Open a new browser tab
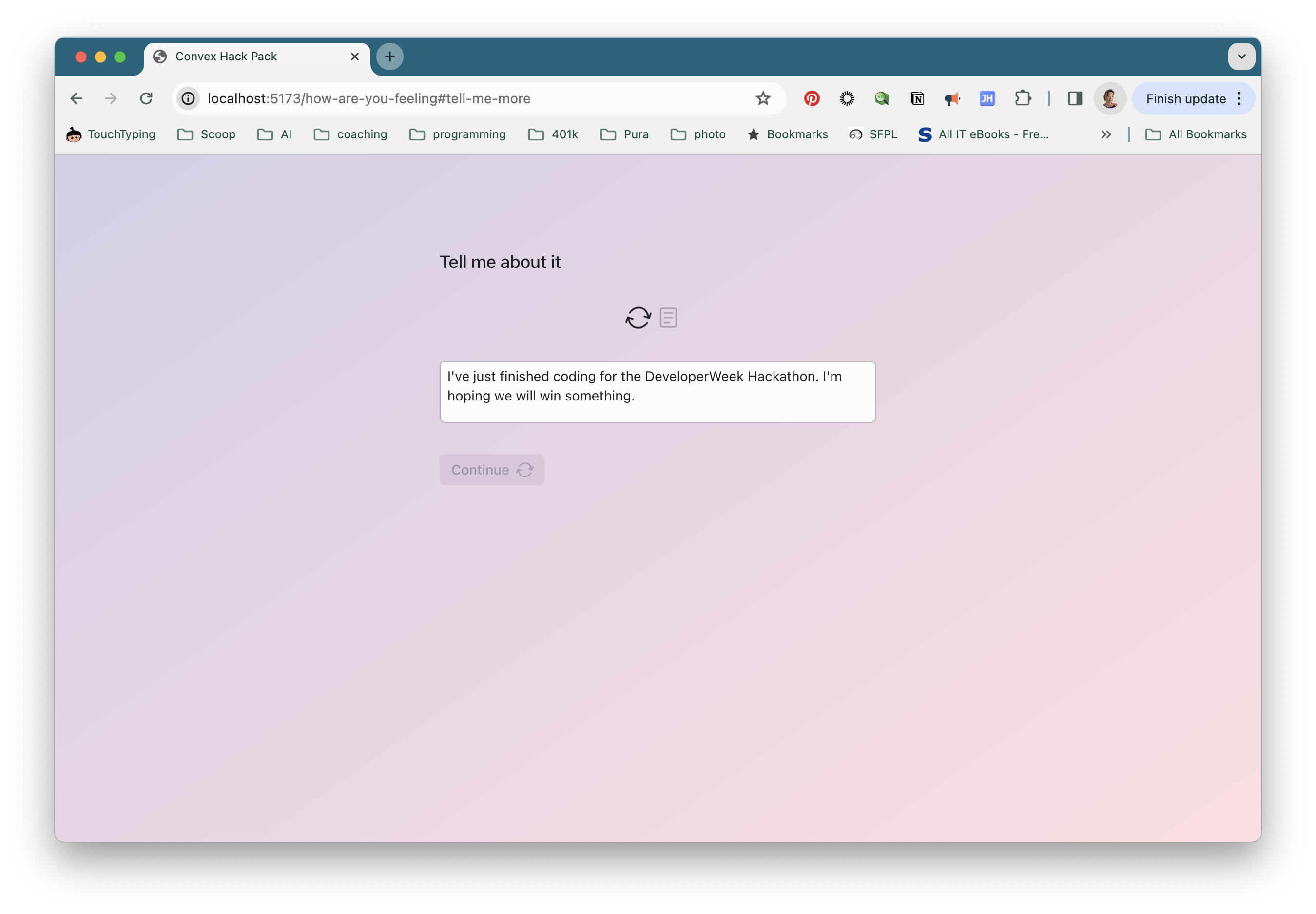 [389, 56]
